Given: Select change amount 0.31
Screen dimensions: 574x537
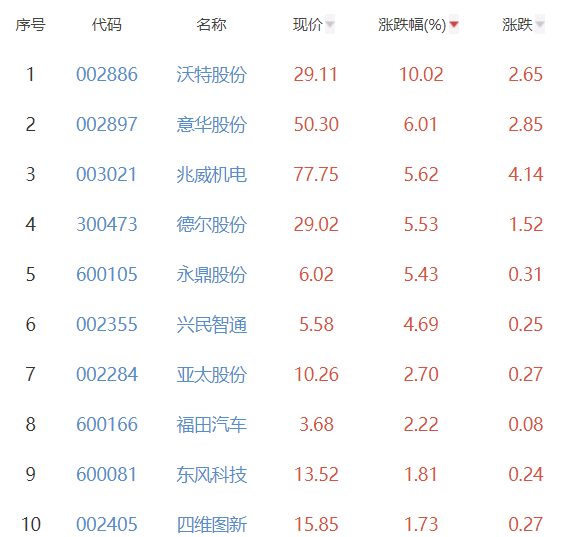Looking at the screenshot, I should click(x=525, y=275).
